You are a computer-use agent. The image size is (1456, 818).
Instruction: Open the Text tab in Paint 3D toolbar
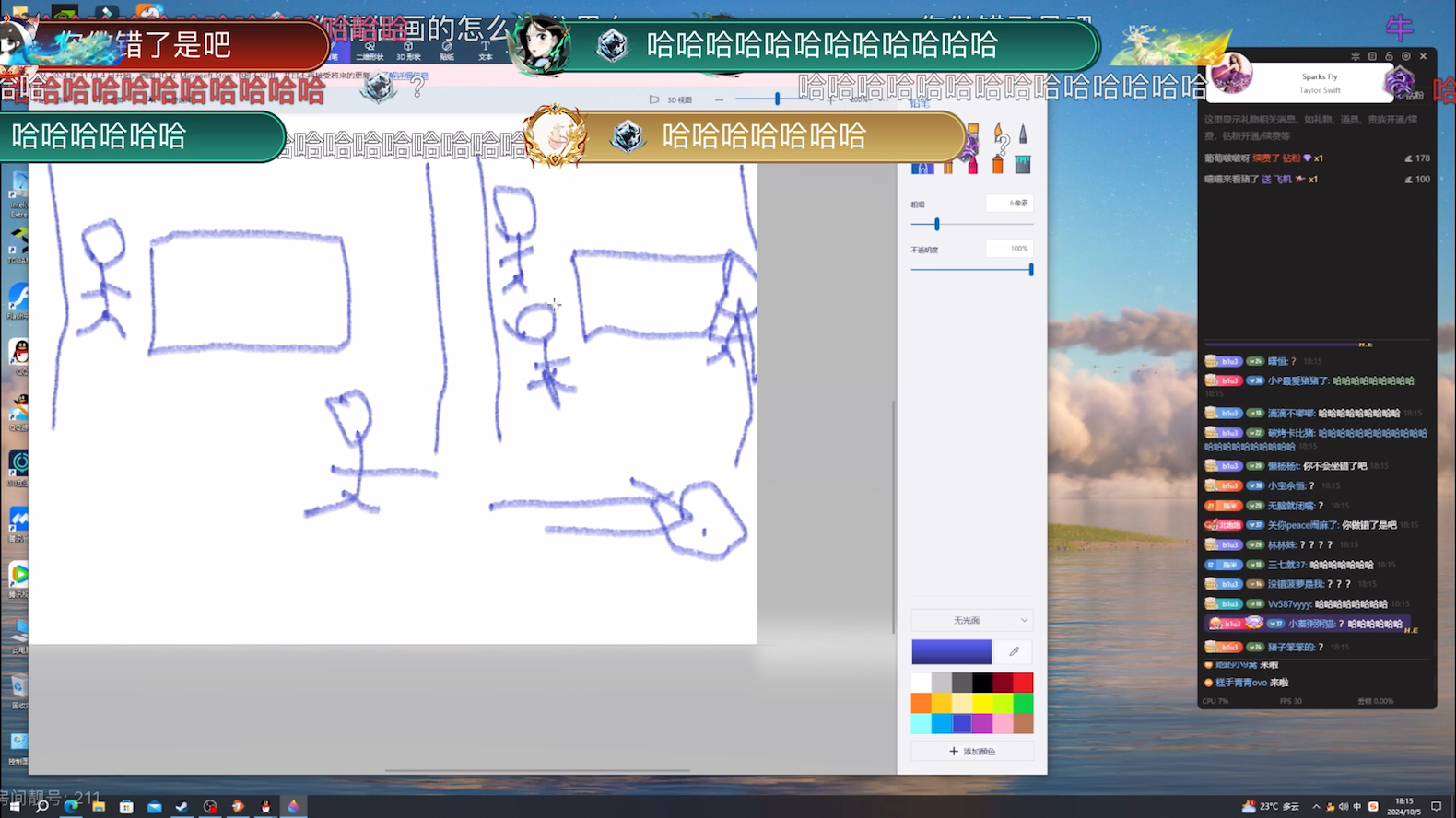[x=486, y=51]
